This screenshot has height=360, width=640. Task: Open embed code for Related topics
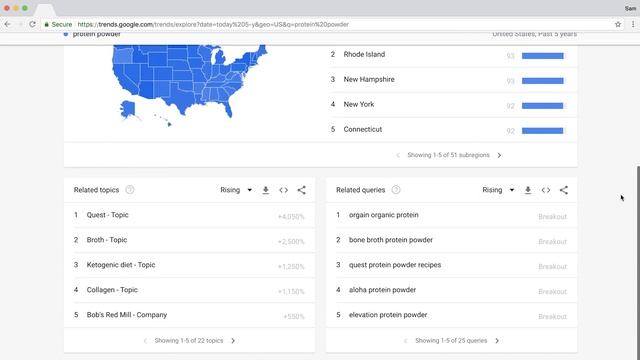pyautogui.click(x=284, y=190)
